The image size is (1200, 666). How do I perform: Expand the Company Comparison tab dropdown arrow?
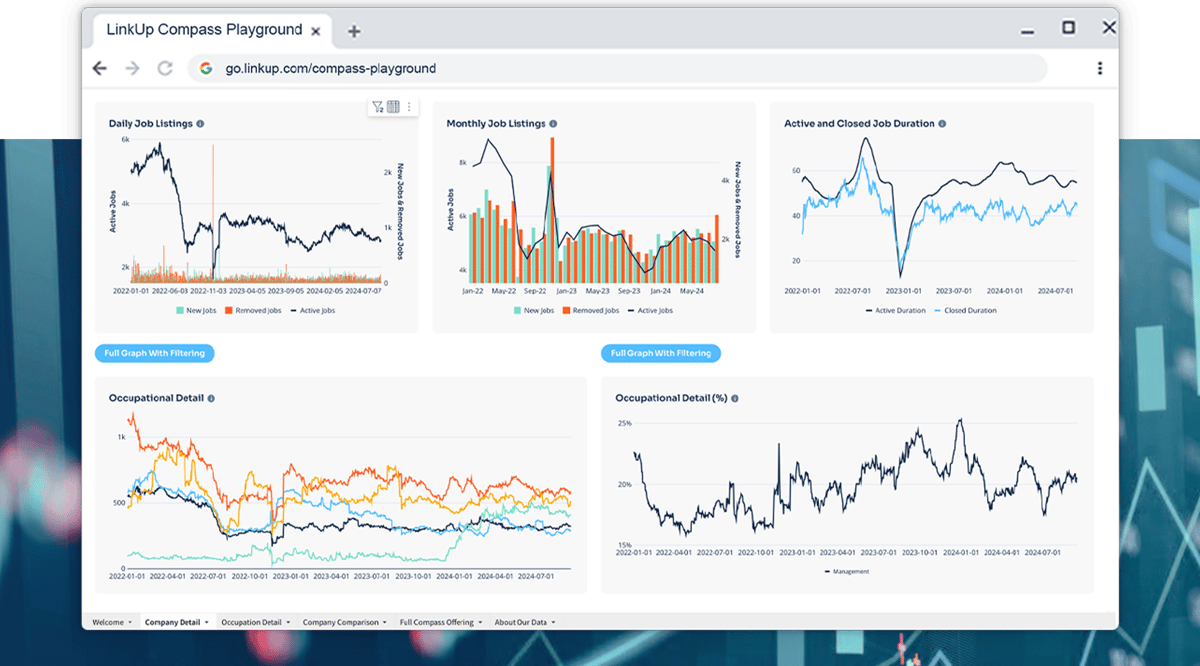point(385,623)
